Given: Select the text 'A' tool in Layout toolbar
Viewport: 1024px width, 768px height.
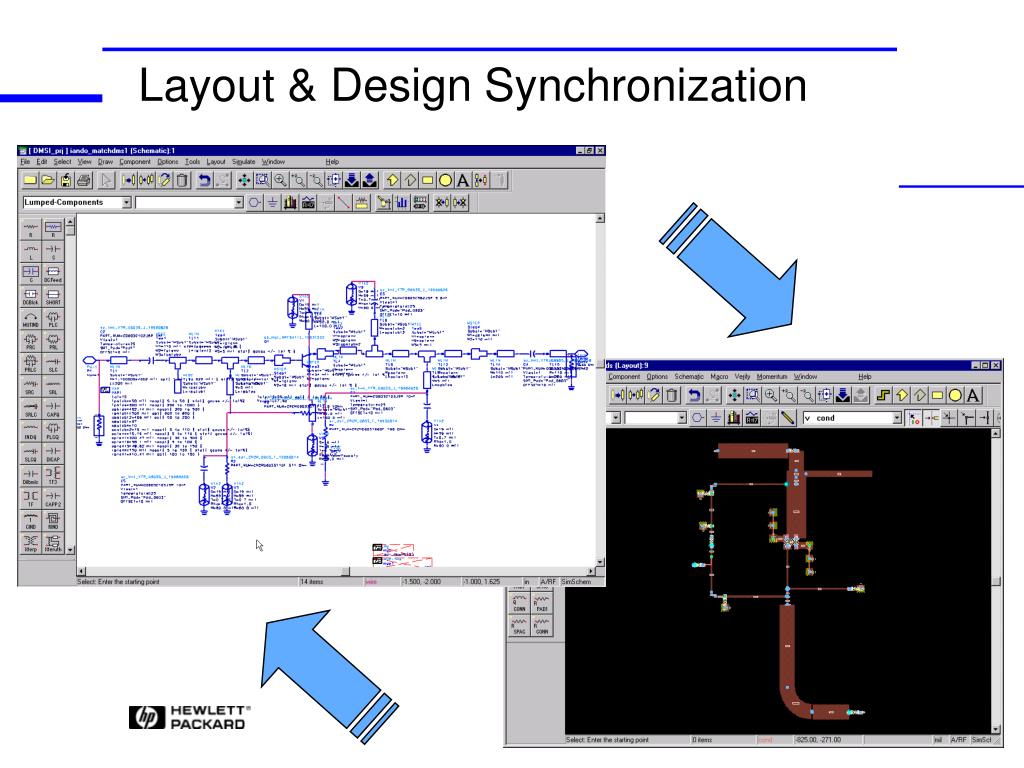Looking at the screenshot, I should [x=973, y=395].
